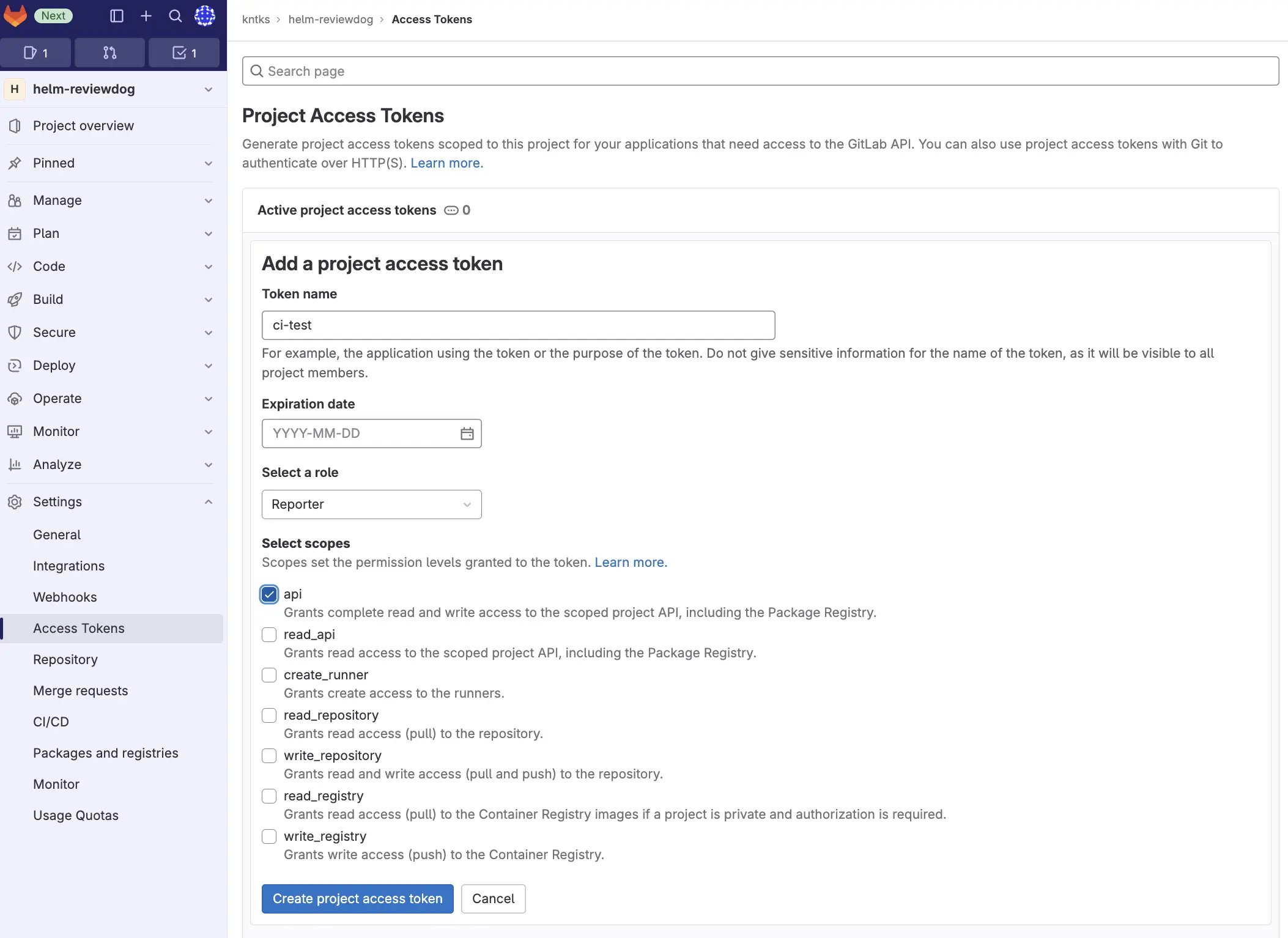
Task: Uncheck the api scope checkbox
Action: coord(268,594)
